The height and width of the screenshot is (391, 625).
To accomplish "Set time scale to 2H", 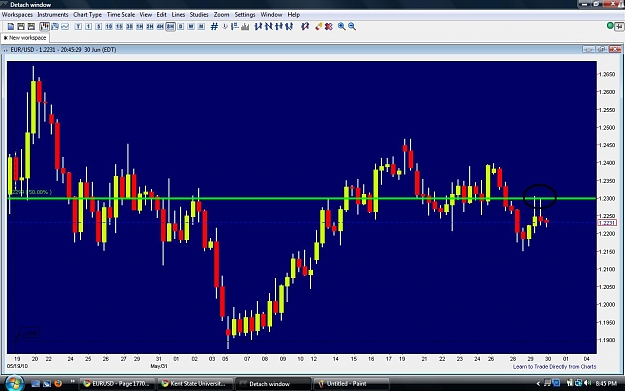I will point(150,27).
